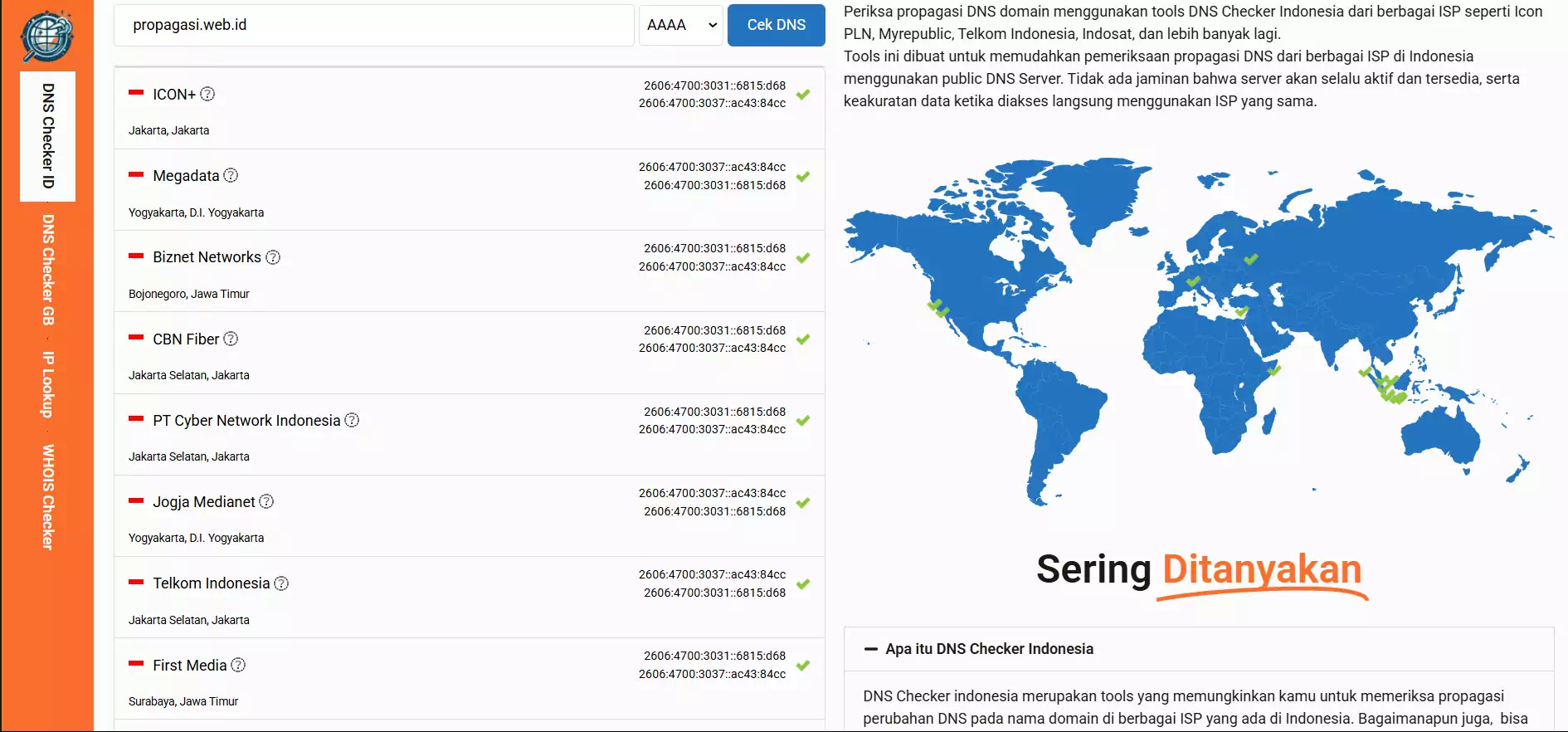Click the ISP name Telkom Indonesia
The image size is (1568, 732).
tap(212, 583)
